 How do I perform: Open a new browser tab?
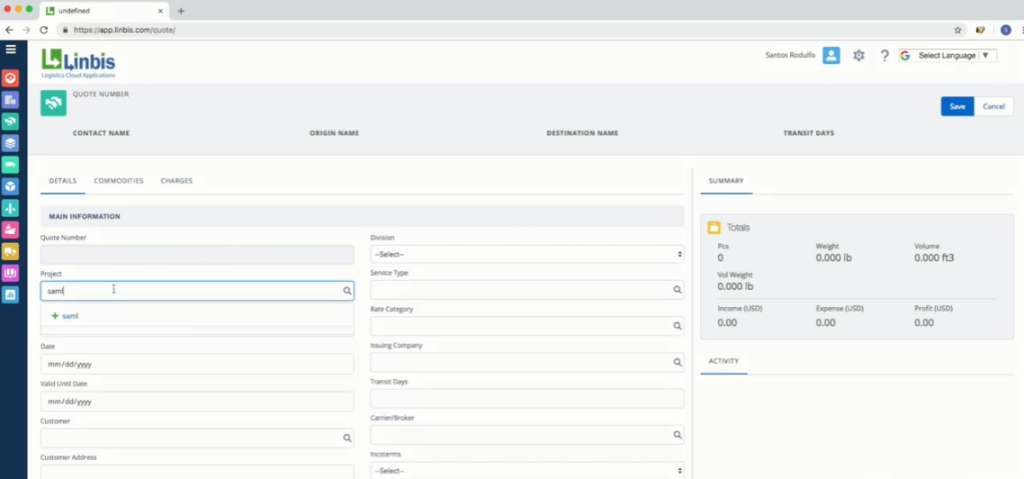(x=181, y=11)
